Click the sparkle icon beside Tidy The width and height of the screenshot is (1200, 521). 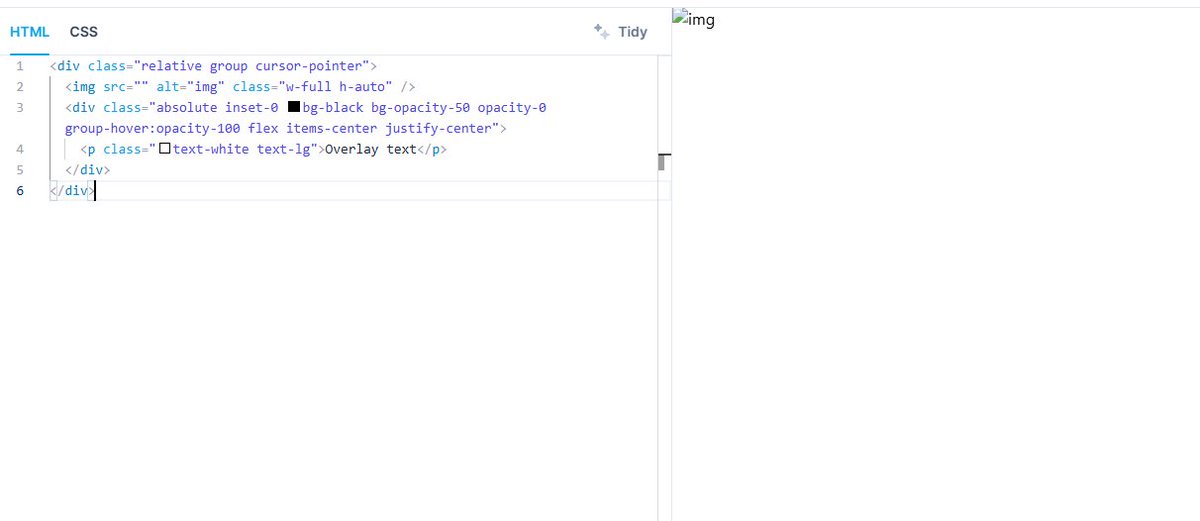tap(602, 31)
